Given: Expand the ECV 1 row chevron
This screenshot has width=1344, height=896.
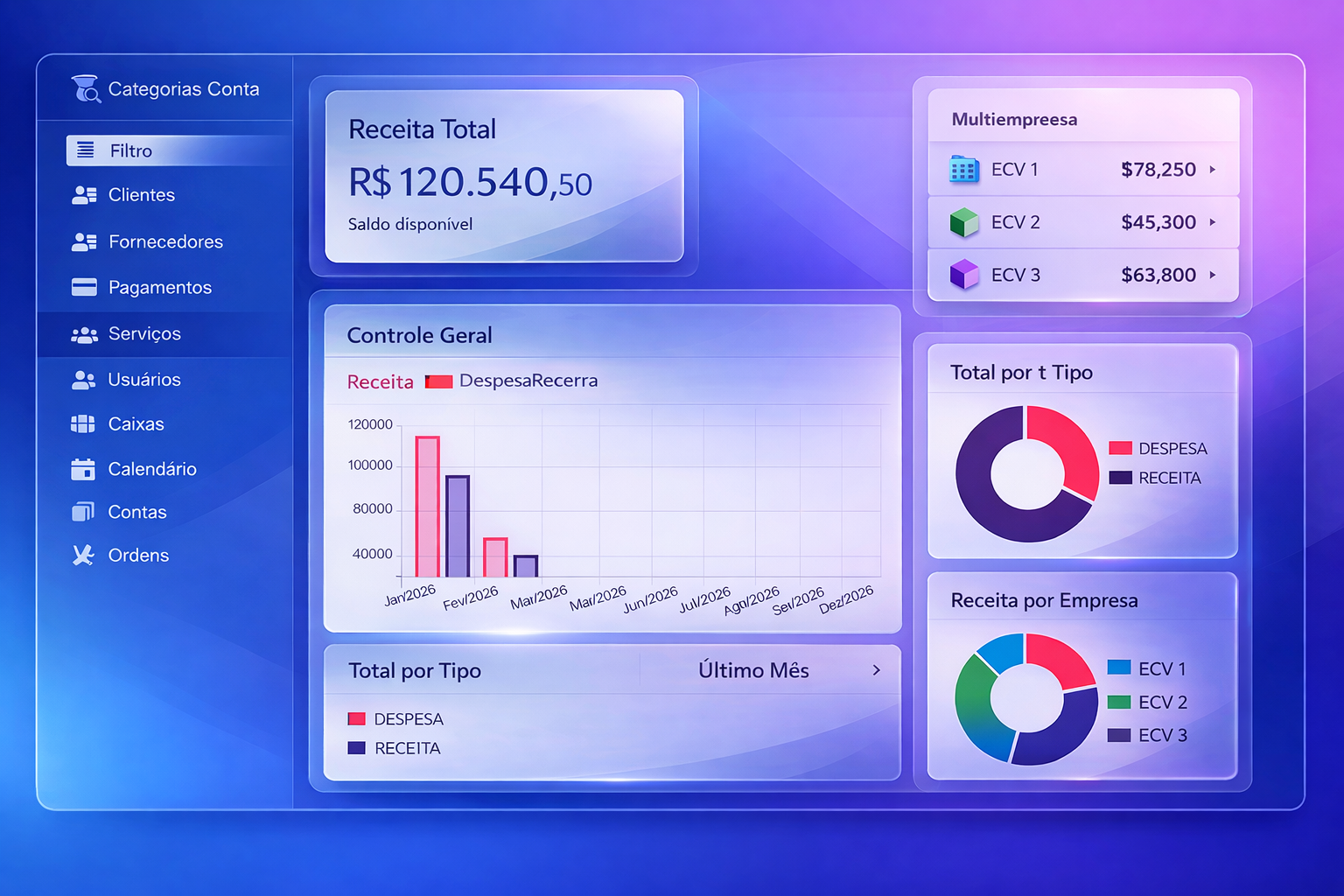Looking at the screenshot, I should click(x=1214, y=170).
